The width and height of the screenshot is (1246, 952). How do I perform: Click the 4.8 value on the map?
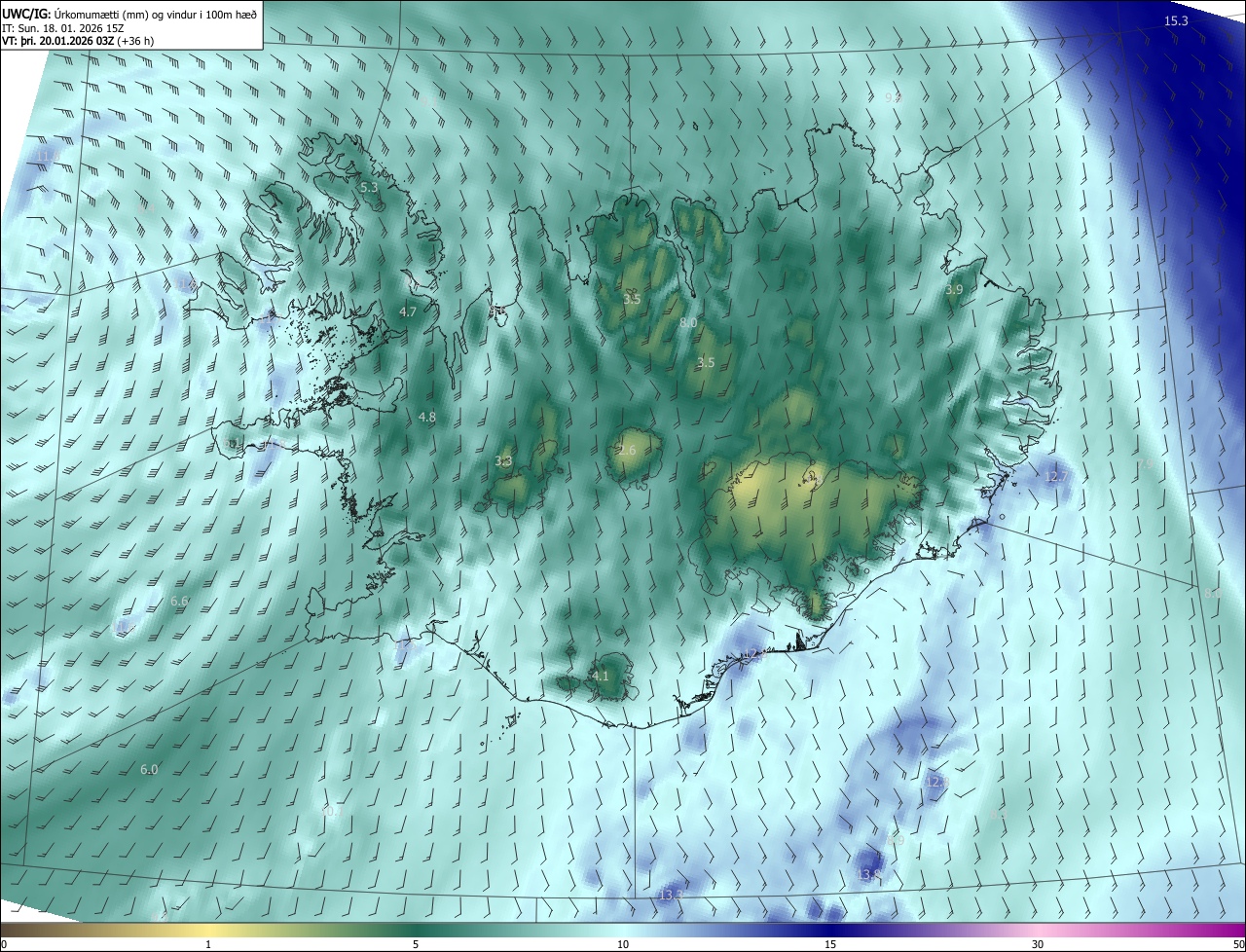(427, 417)
